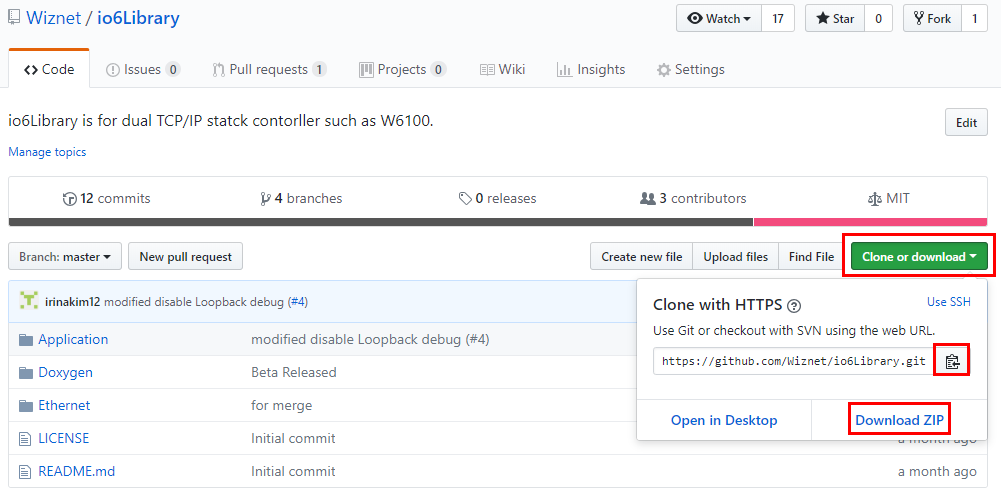Fork the repository
The width and height of the screenshot is (1001, 494).
point(932,19)
